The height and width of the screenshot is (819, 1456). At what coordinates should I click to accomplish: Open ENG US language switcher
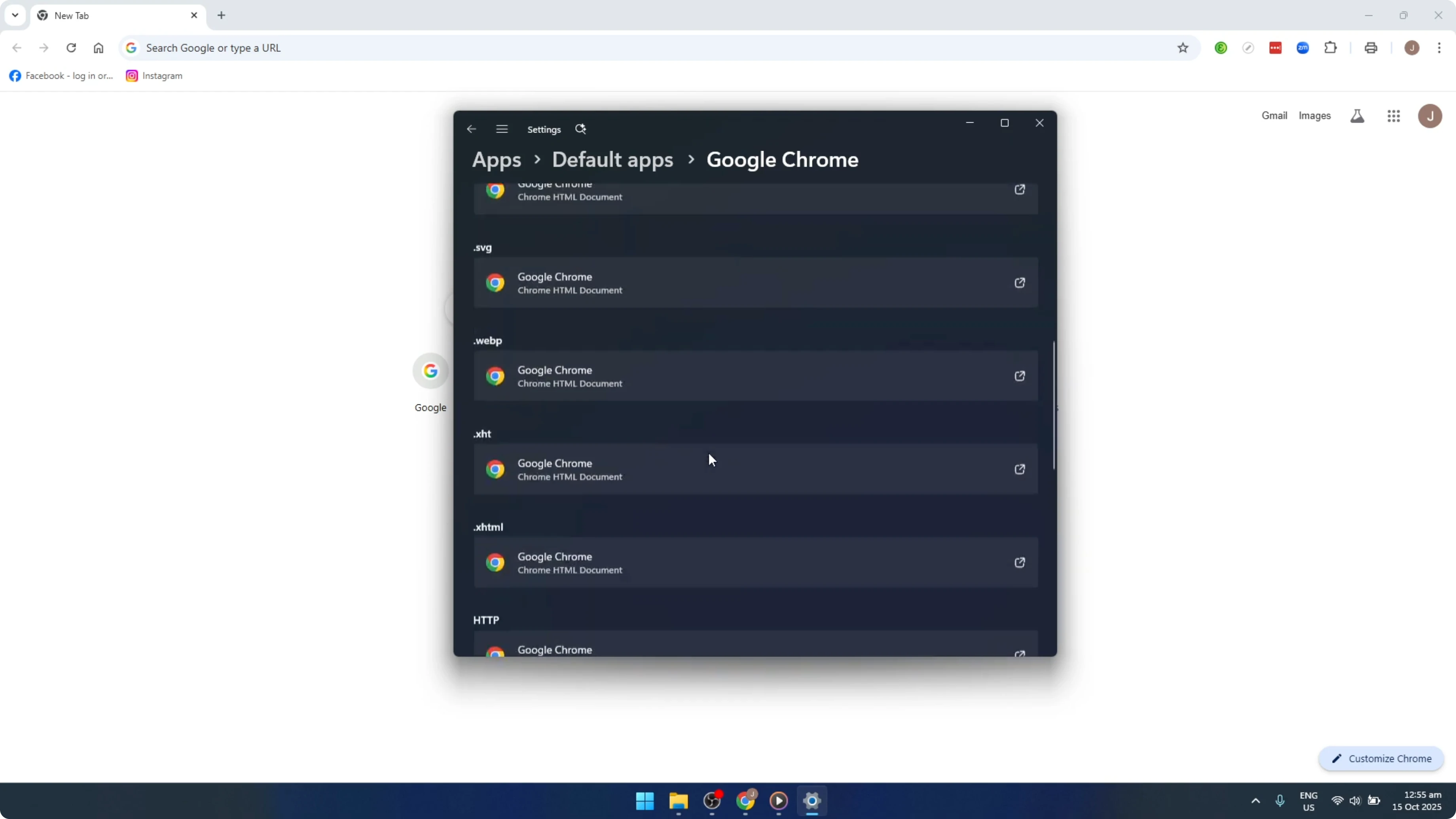pyautogui.click(x=1308, y=802)
